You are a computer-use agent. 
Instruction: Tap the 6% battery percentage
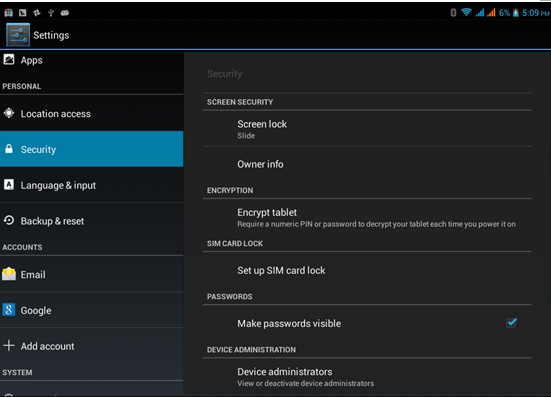tap(504, 13)
